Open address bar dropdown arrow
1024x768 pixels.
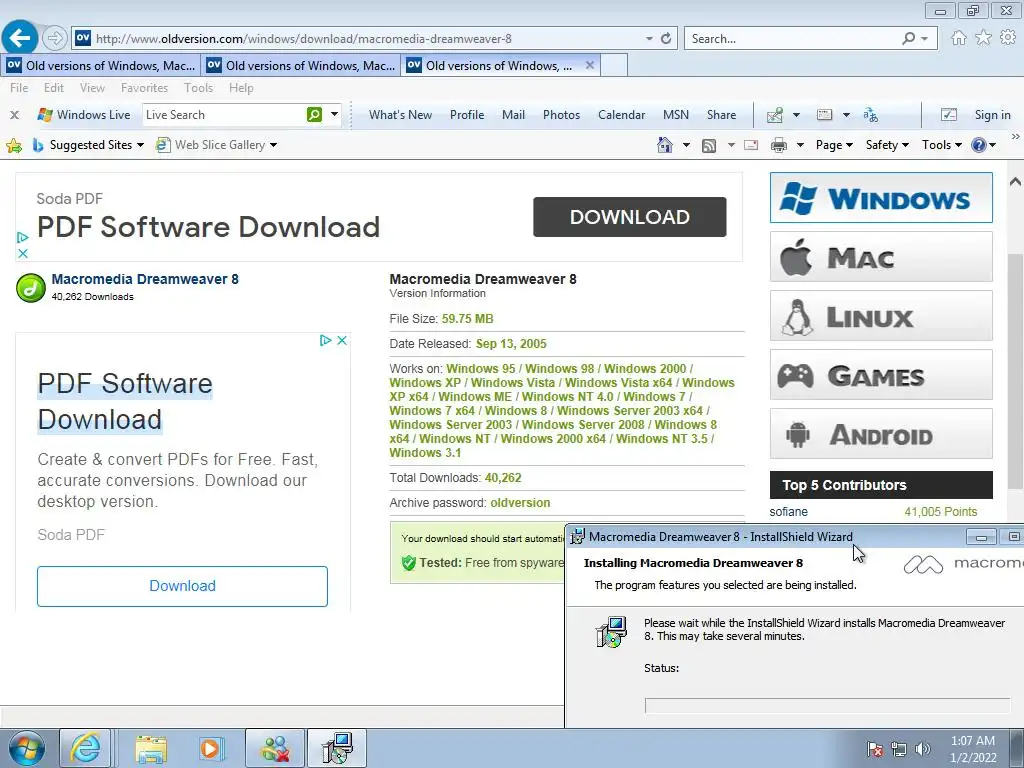pyautogui.click(x=649, y=39)
